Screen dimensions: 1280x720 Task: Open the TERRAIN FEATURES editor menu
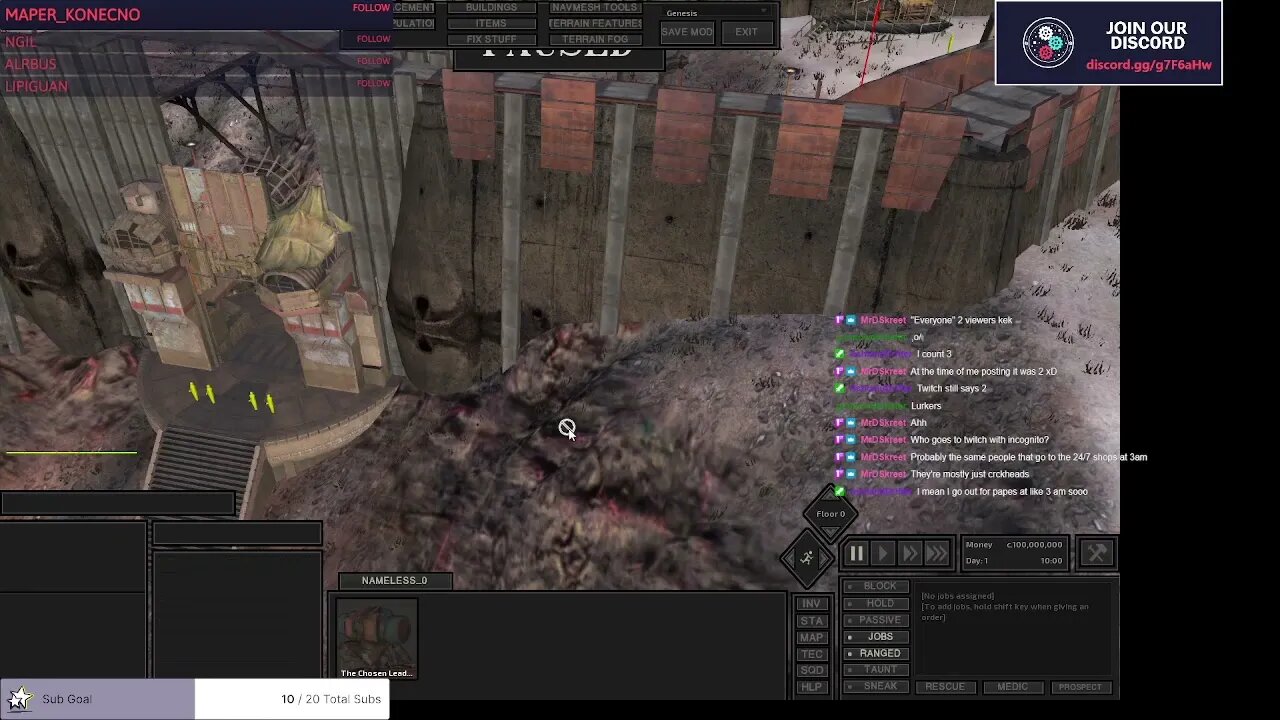pyautogui.click(x=595, y=23)
